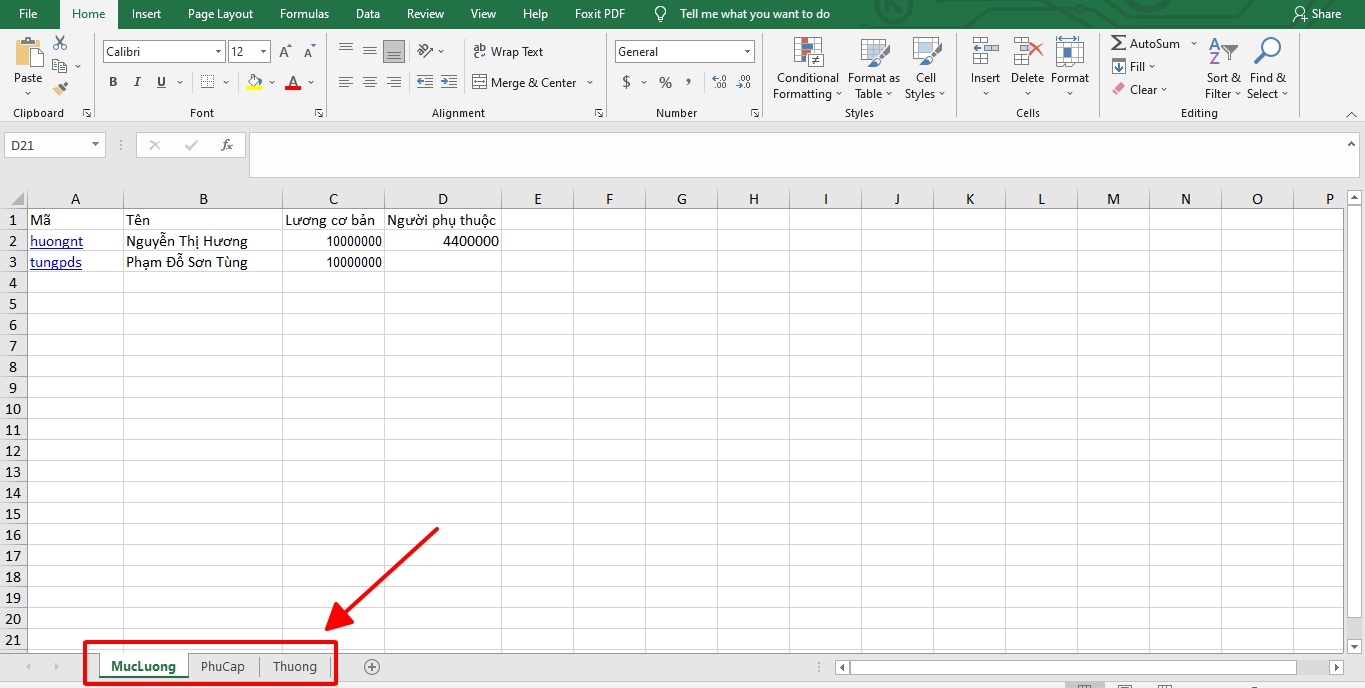Open the General number format dropdown
The height and width of the screenshot is (688, 1365).
pos(746,52)
